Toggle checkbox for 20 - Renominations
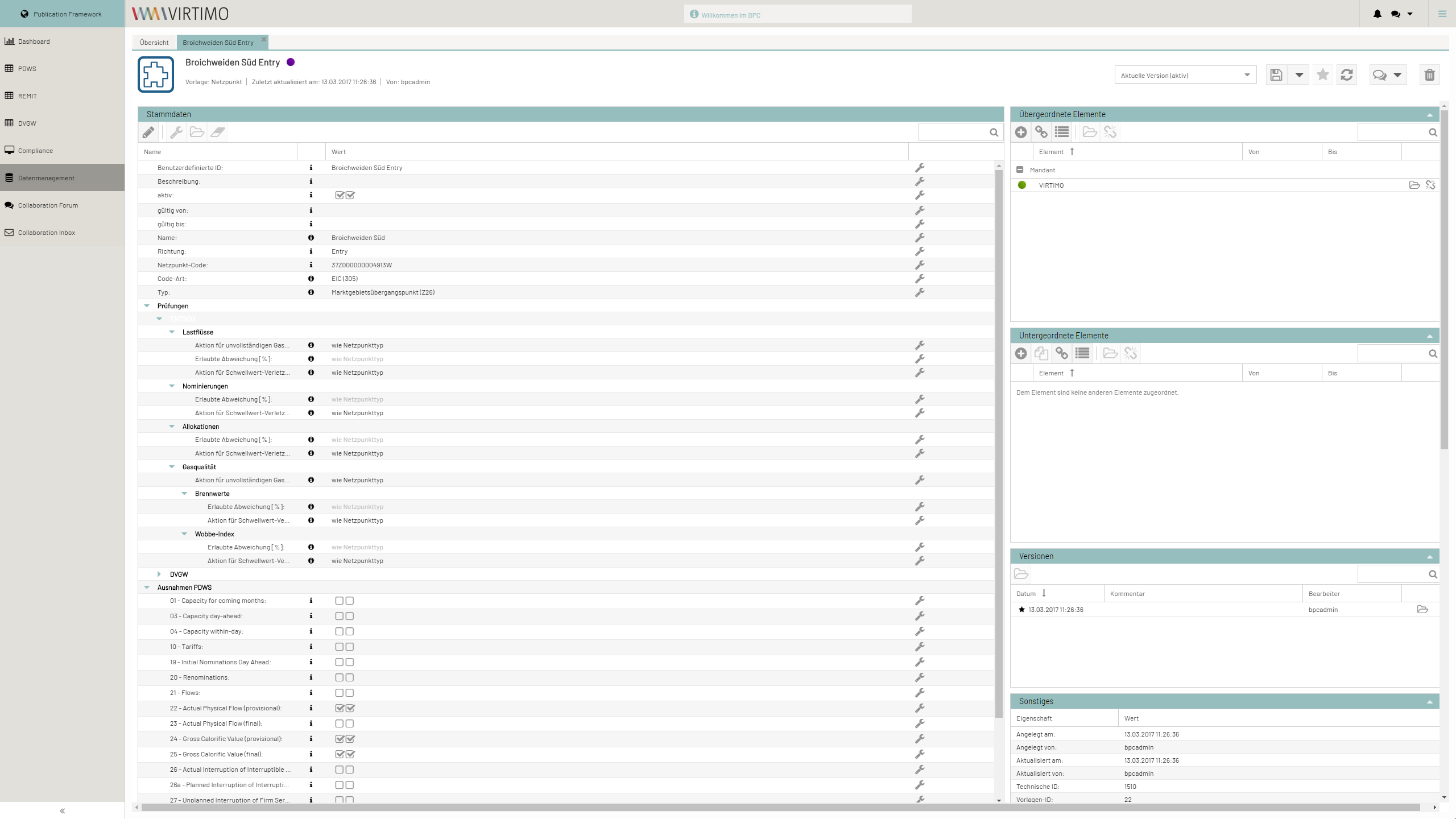This screenshot has width=1456, height=819. coord(345,678)
